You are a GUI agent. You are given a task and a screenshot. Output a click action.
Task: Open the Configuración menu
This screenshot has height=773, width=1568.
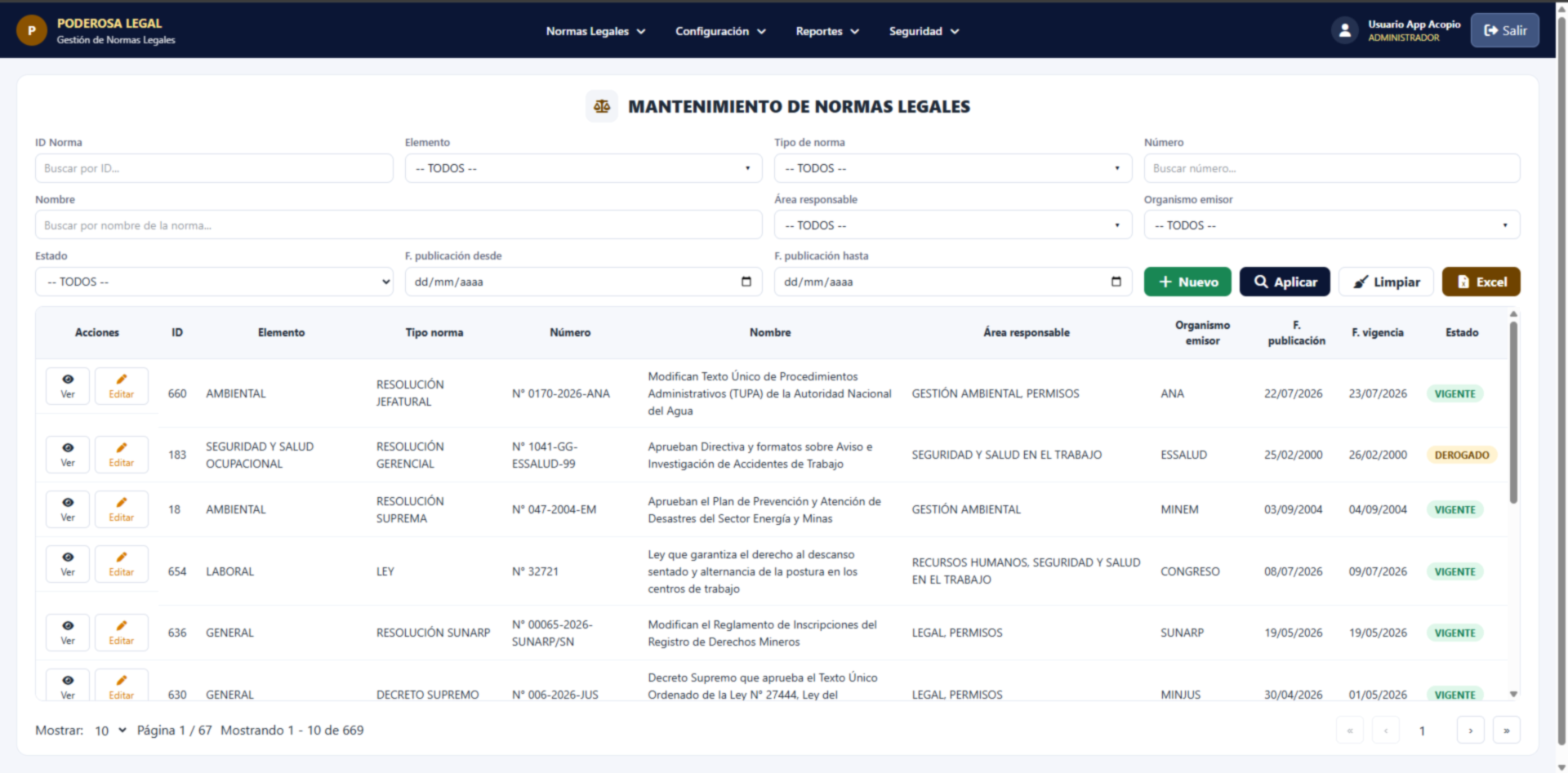tap(720, 31)
